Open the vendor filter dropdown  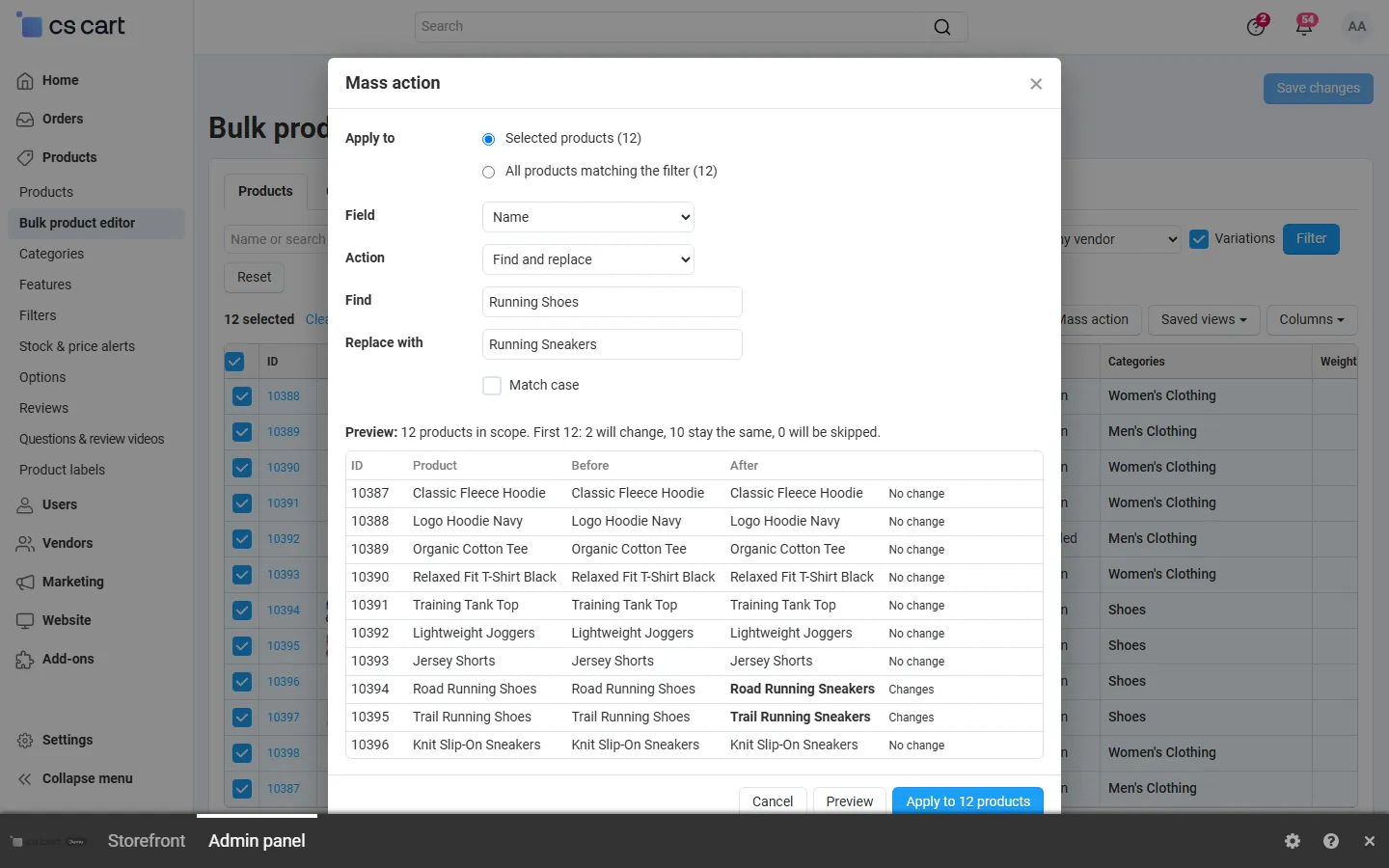pyautogui.click(x=1119, y=239)
